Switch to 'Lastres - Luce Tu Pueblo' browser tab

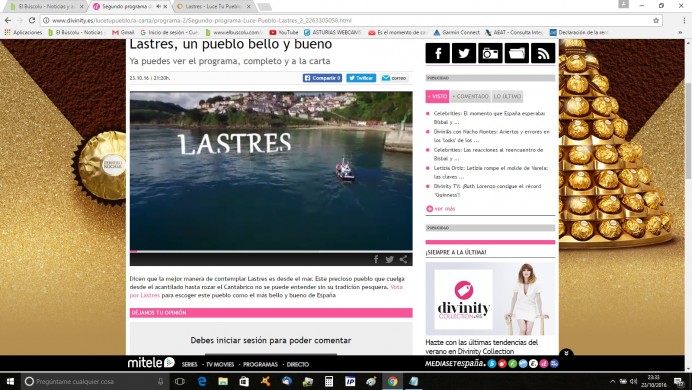[x=214, y=7]
